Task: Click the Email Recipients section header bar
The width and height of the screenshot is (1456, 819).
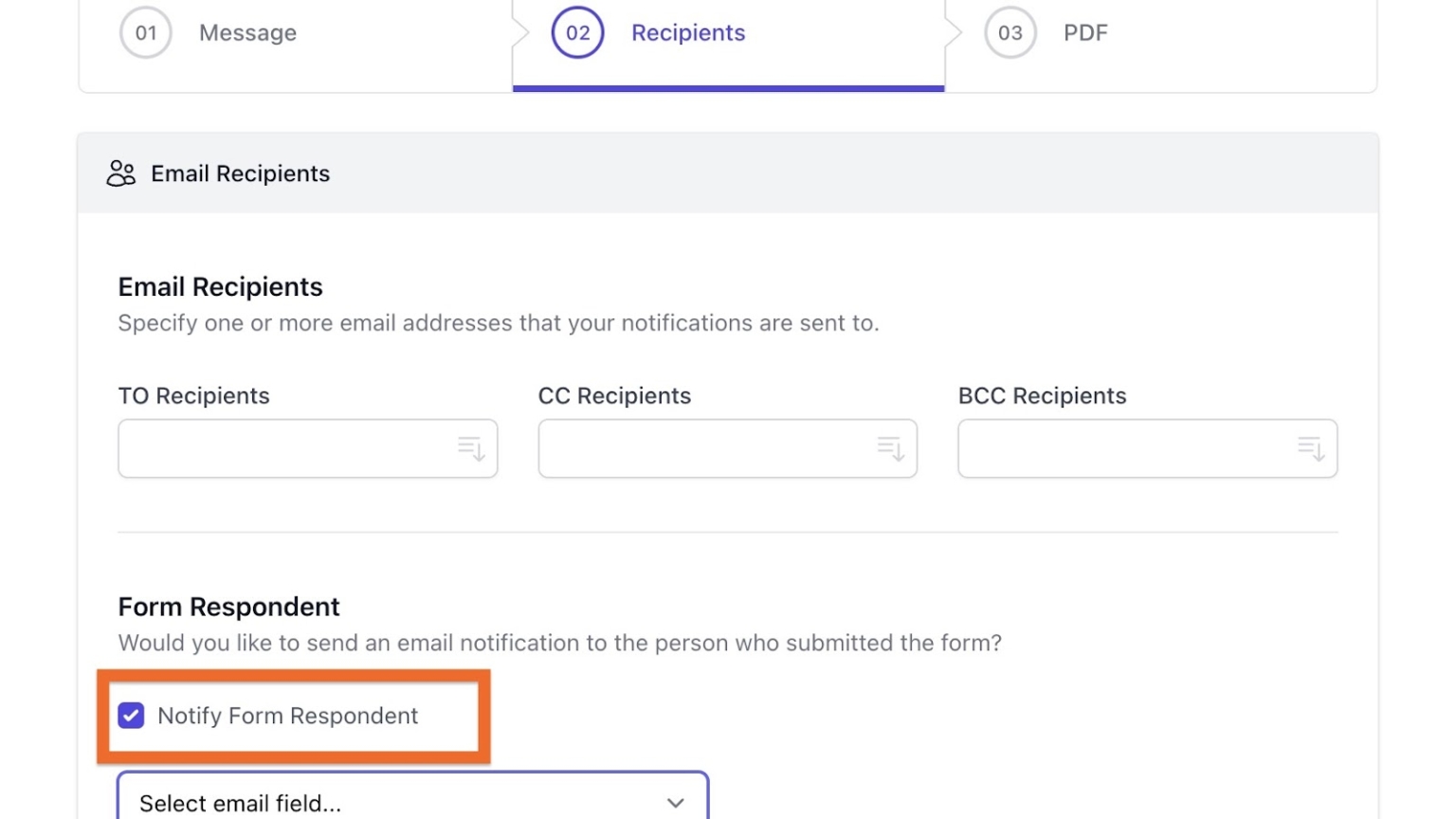Action: coord(728,173)
